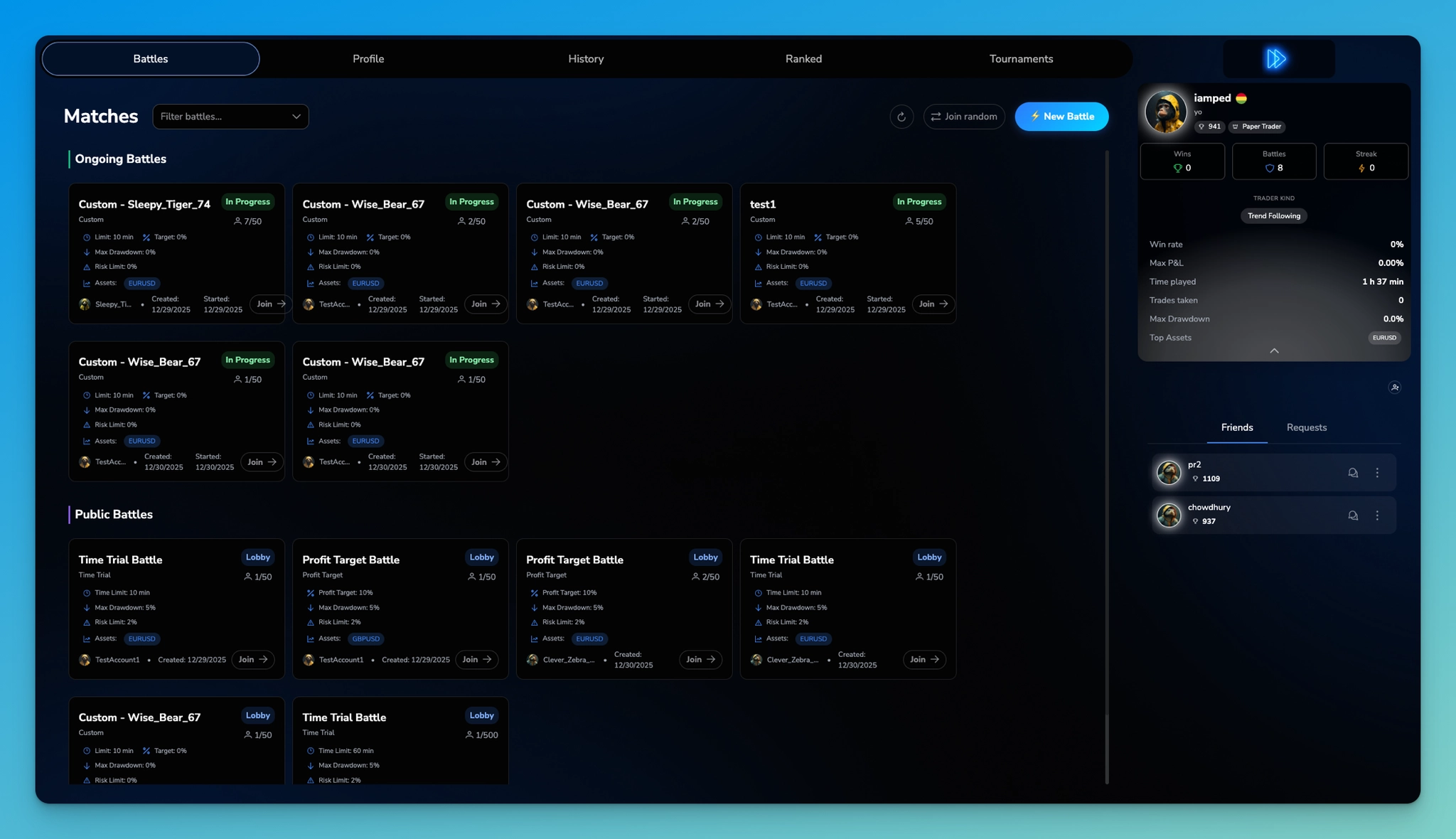Click the Join random button
This screenshot has height=839, width=1456.
[963, 117]
